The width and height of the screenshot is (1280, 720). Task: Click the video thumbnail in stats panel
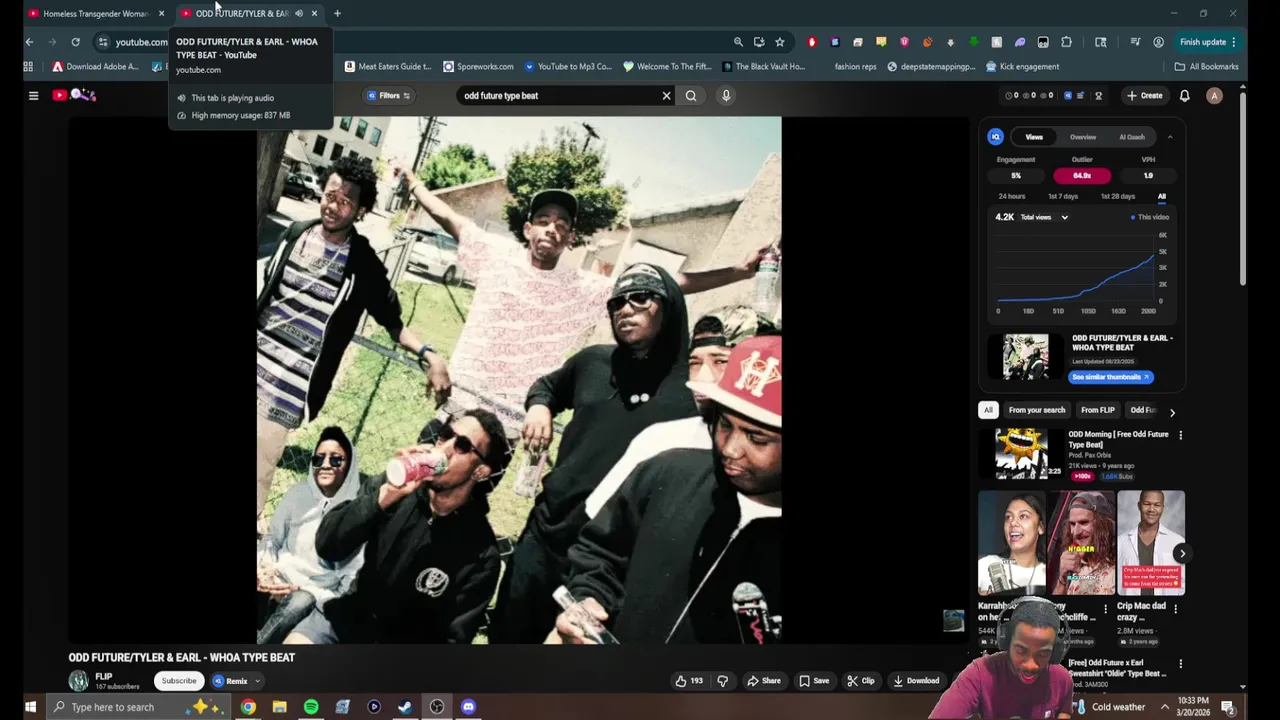pos(1026,356)
